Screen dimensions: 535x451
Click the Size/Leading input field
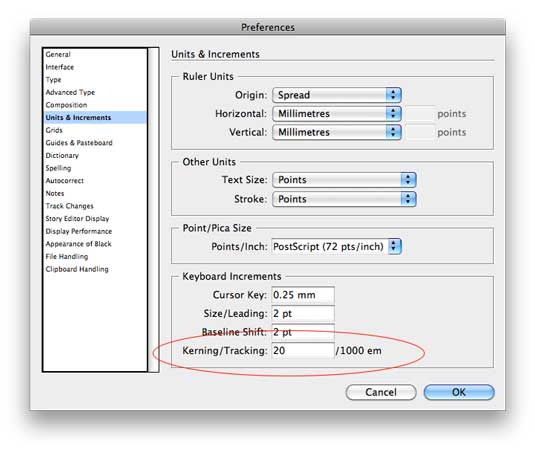click(x=303, y=314)
